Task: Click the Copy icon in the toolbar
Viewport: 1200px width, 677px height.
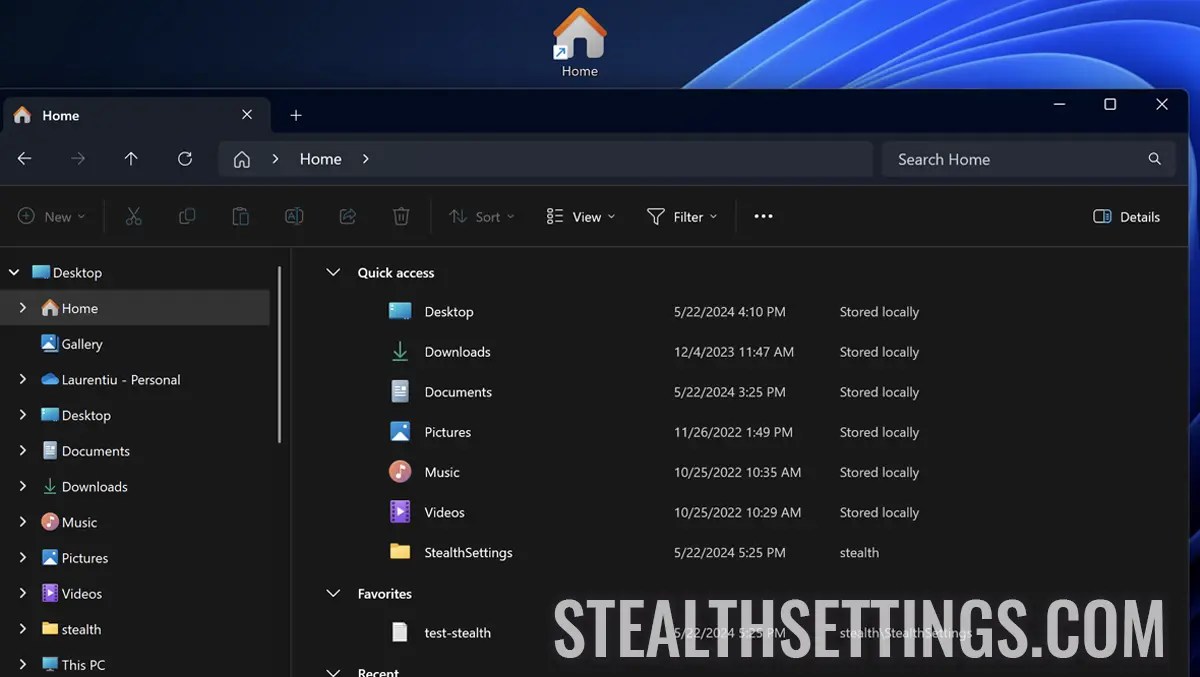Action: pos(187,216)
